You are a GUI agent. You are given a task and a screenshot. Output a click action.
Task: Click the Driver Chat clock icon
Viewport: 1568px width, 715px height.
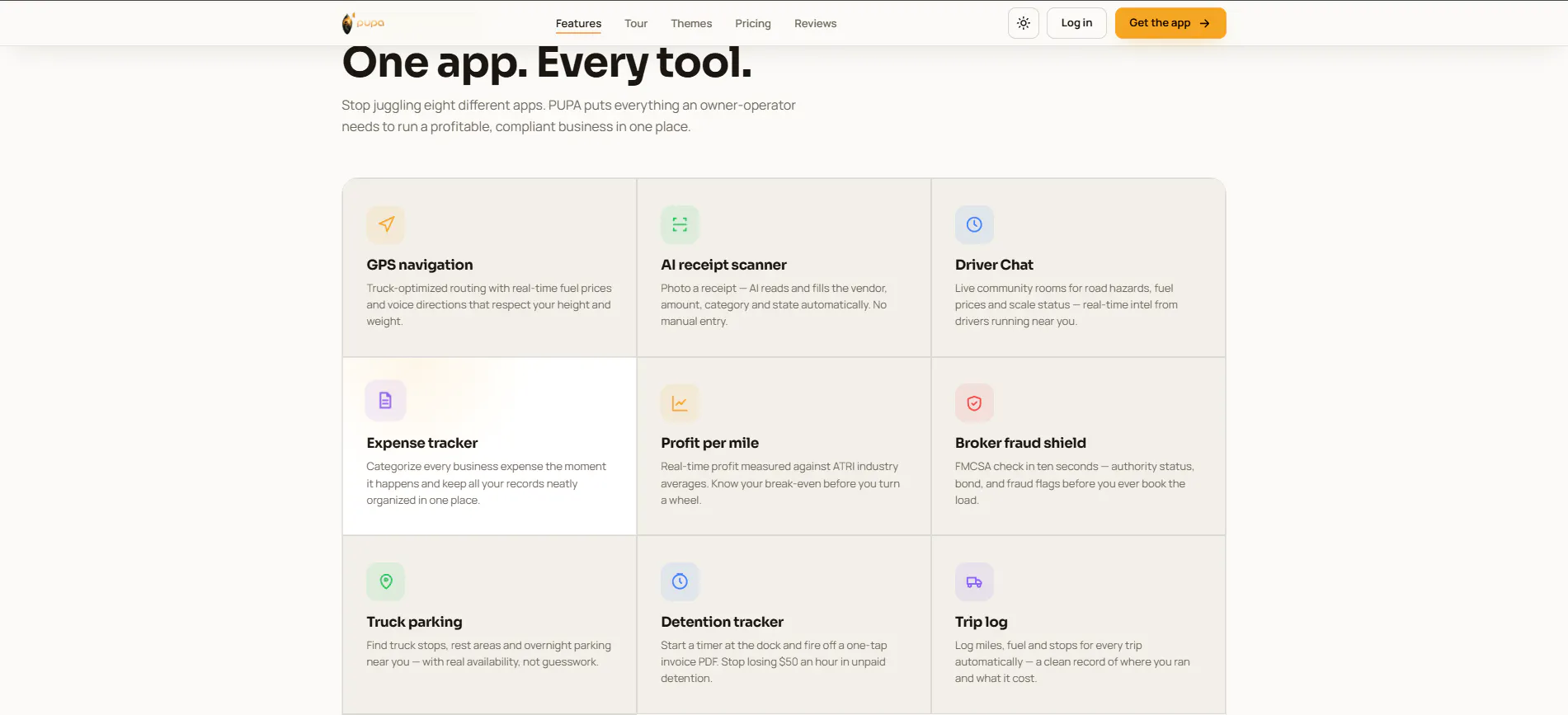(974, 224)
